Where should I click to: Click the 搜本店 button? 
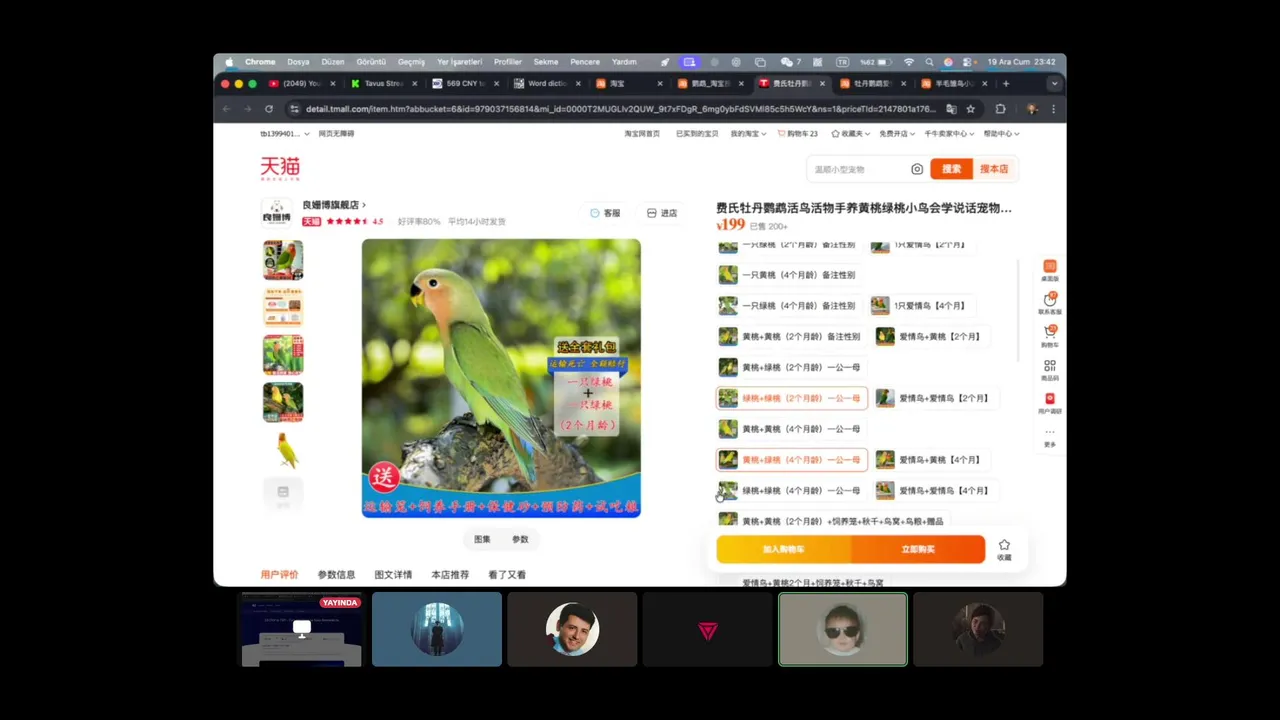tap(994, 169)
